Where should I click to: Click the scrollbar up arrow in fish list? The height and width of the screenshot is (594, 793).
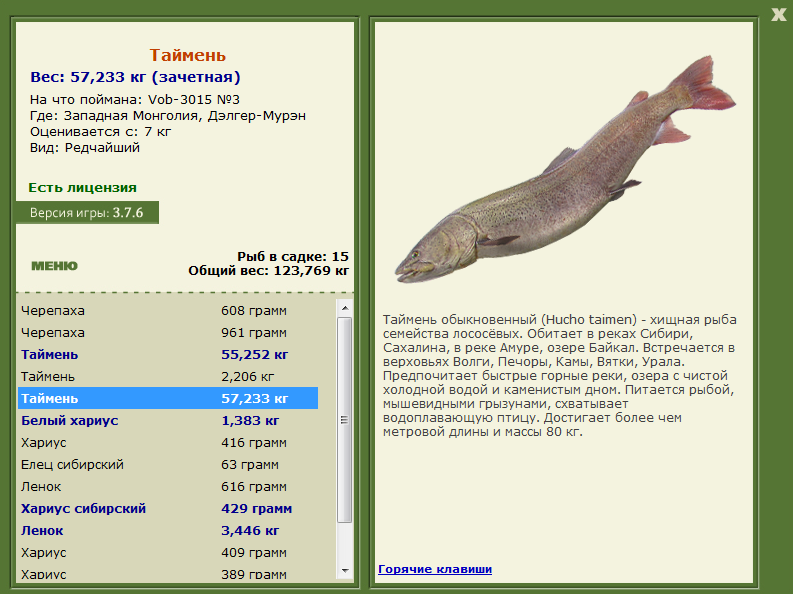(345, 308)
